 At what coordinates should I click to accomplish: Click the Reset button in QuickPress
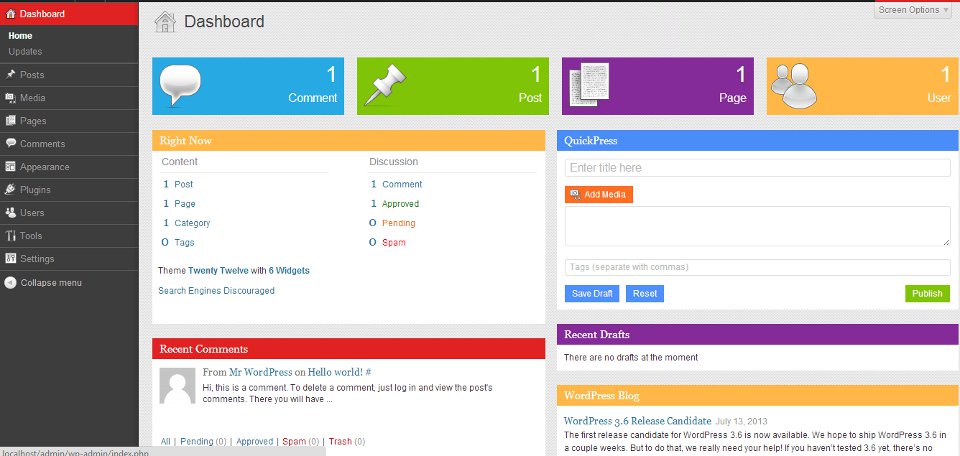[x=645, y=293]
